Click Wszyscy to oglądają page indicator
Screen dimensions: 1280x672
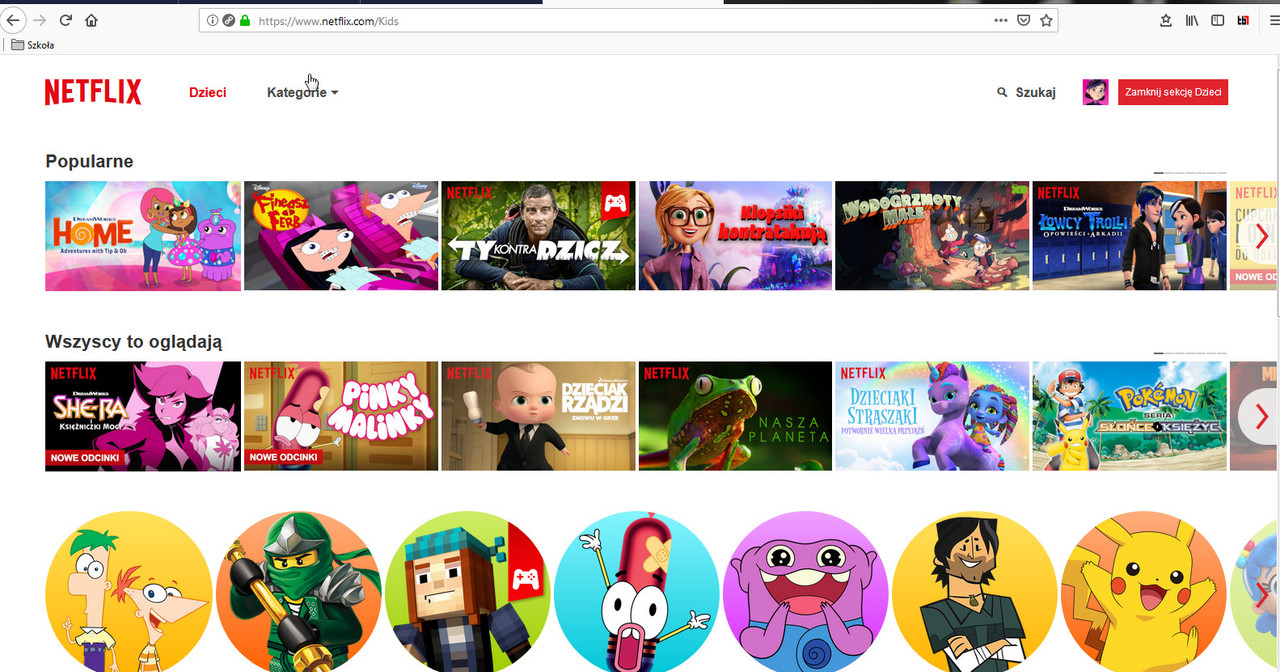(x=1190, y=353)
